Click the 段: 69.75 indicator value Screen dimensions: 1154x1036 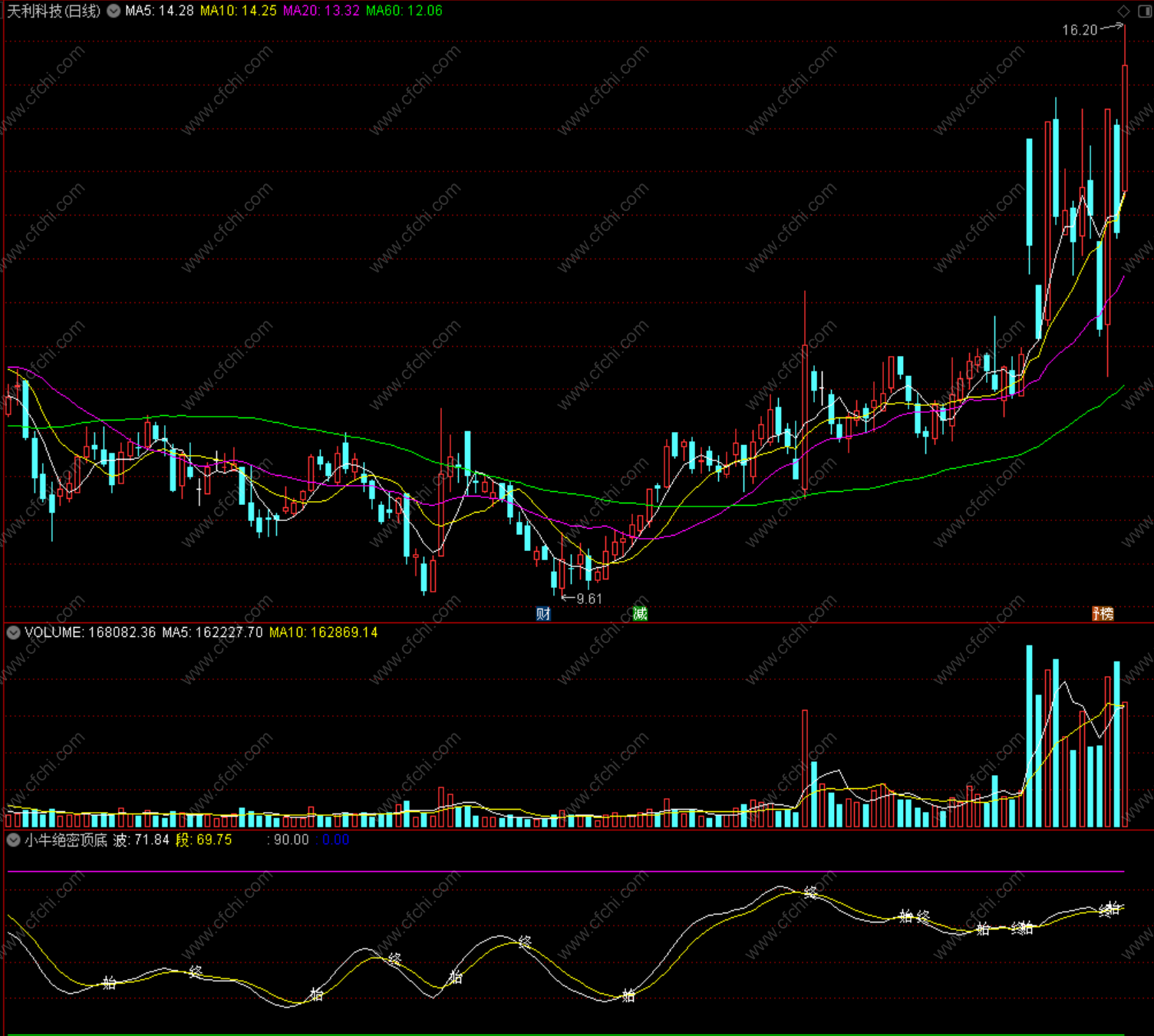click(203, 840)
